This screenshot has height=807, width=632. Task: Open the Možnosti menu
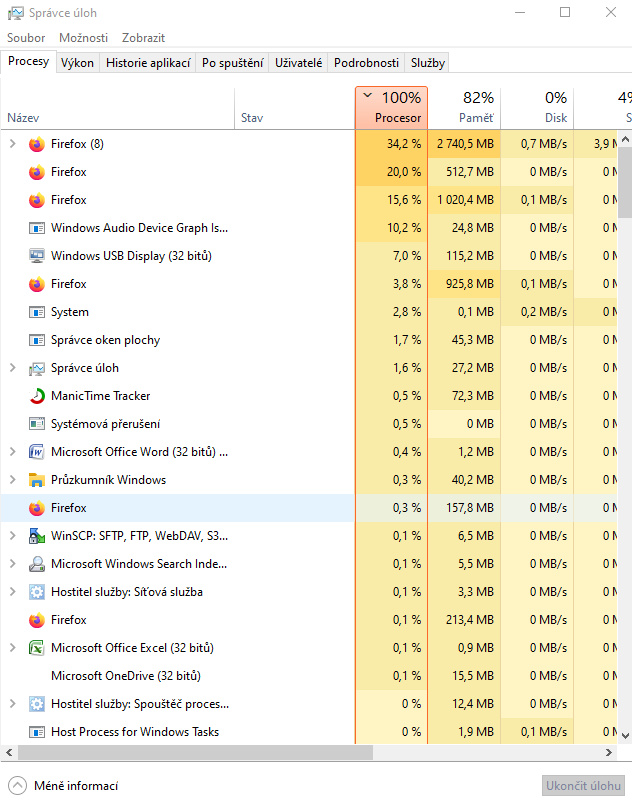(x=83, y=38)
